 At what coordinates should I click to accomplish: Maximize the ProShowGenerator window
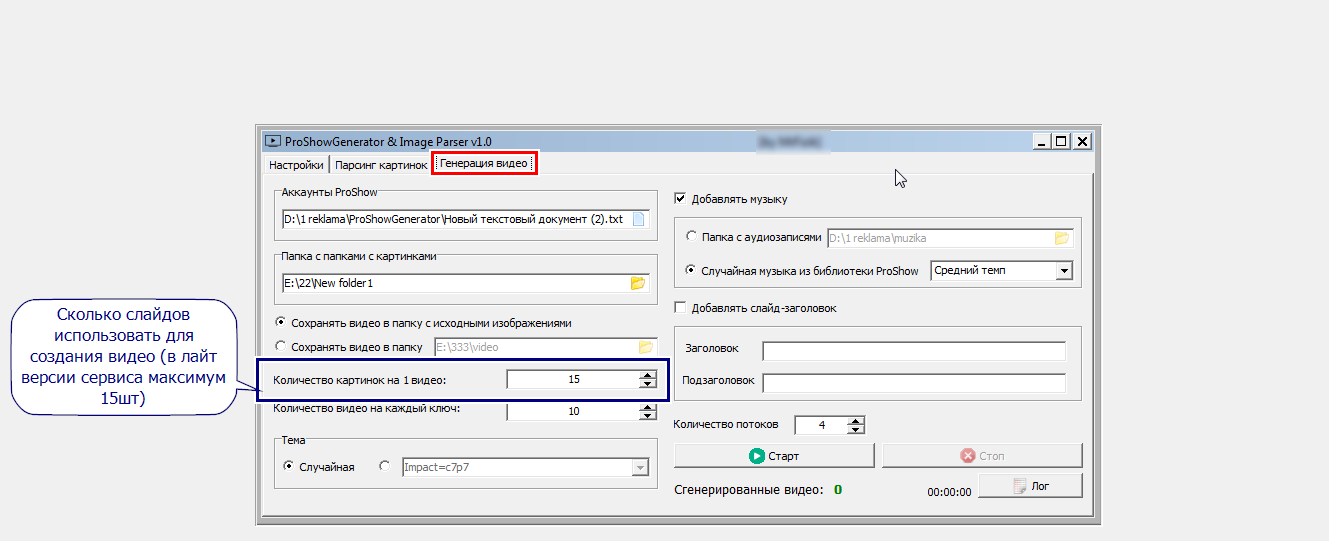click(1061, 142)
